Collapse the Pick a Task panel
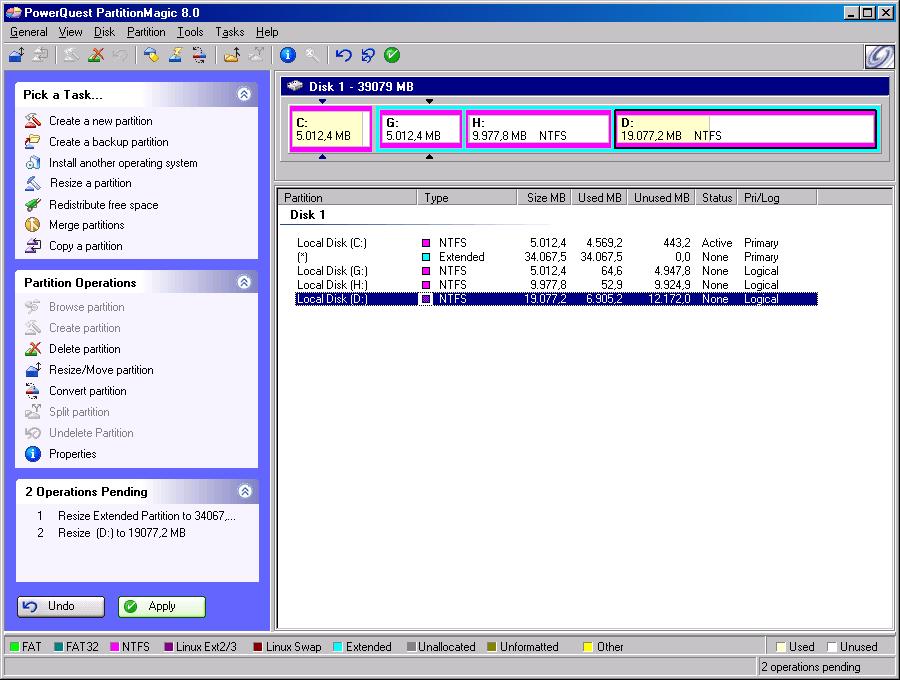900x680 pixels. click(x=244, y=94)
